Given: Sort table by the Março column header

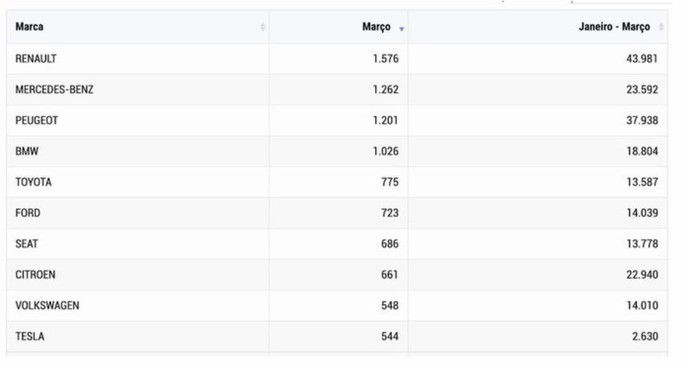Looking at the screenshot, I should pos(339,27).
